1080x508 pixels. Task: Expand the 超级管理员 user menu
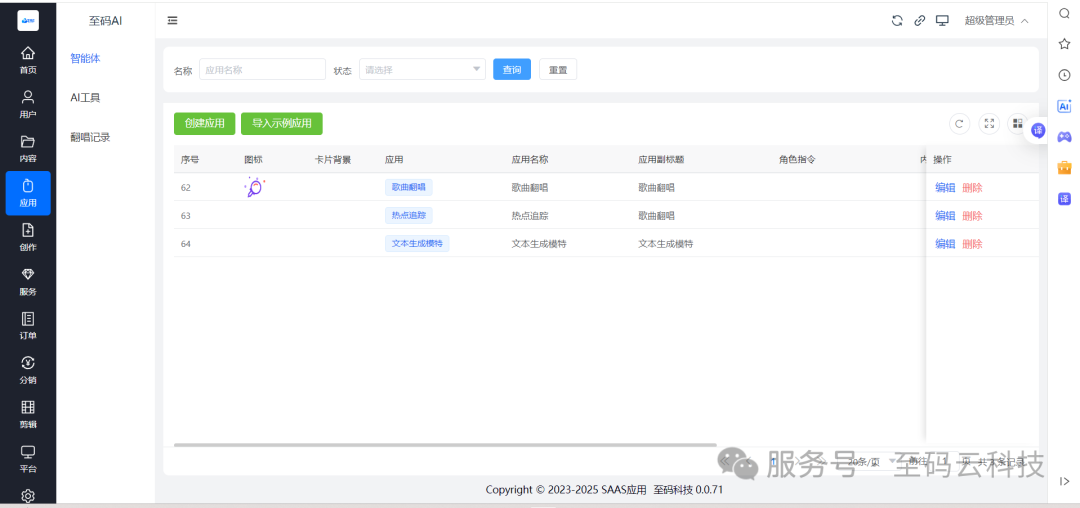click(x=996, y=21)
